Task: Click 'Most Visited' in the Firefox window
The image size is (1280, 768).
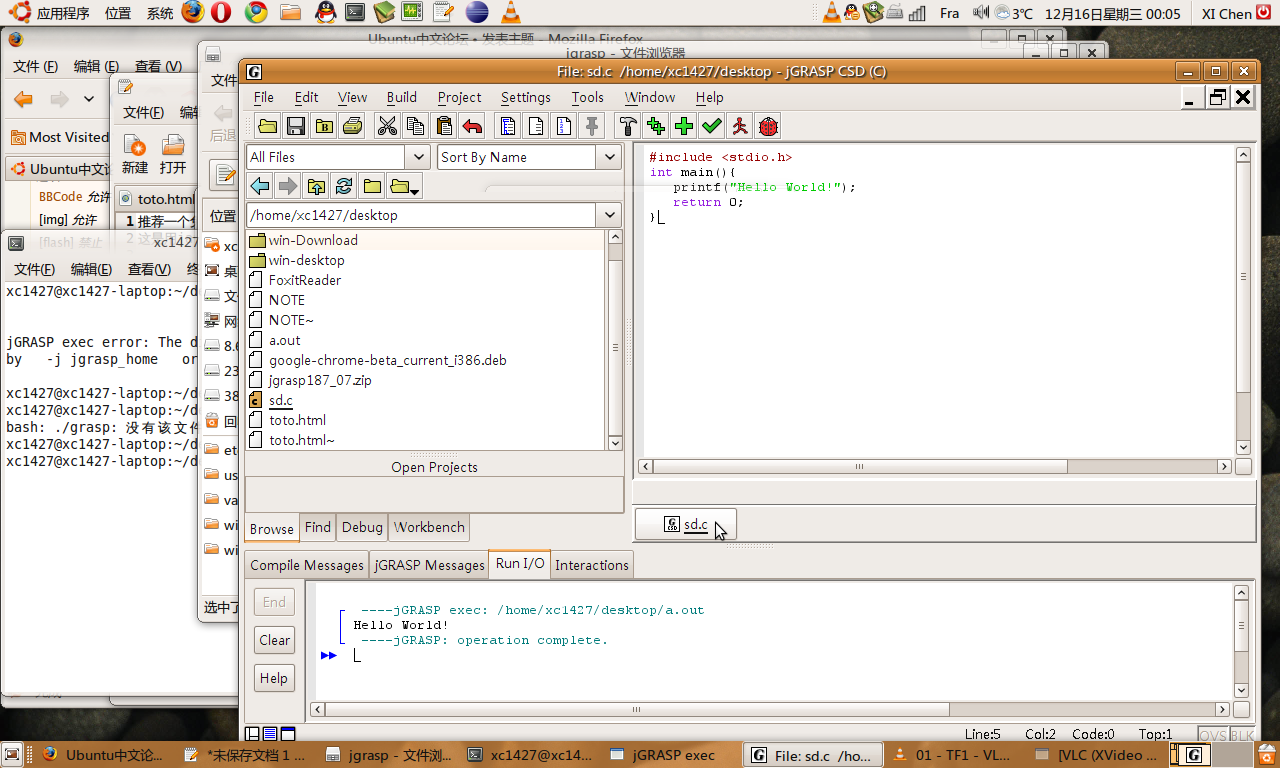Action: tap(59, 137)
